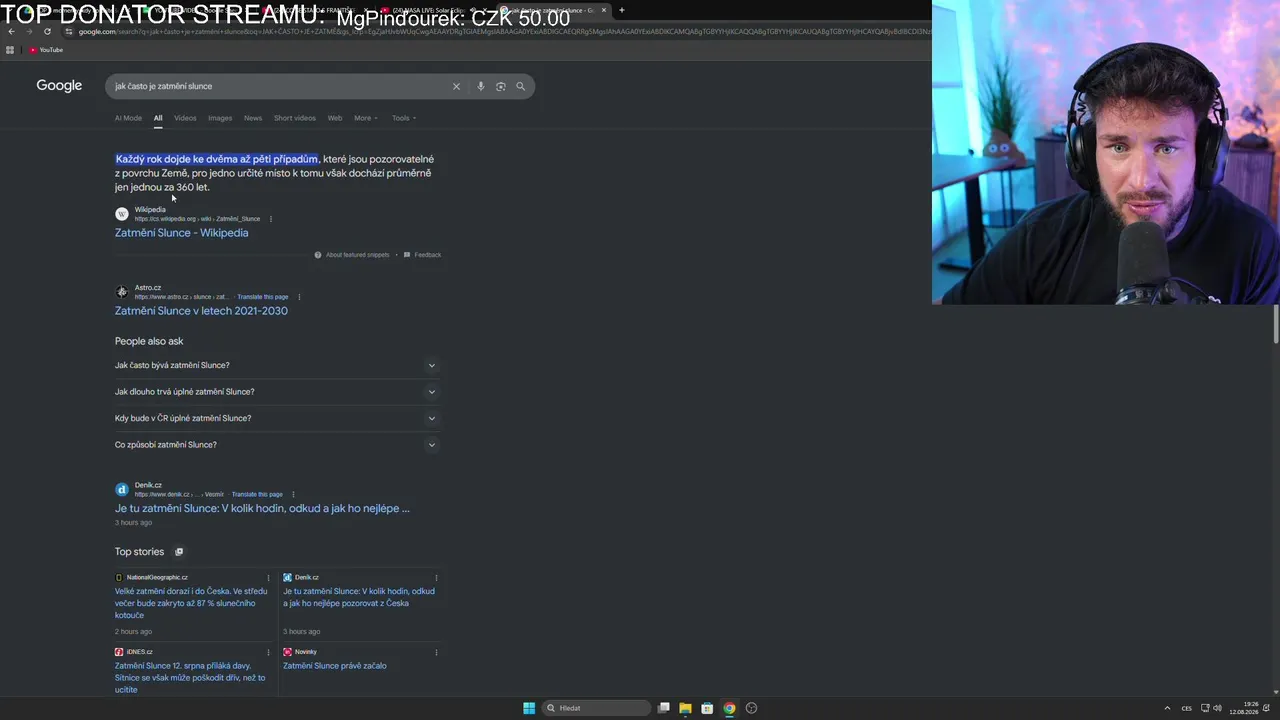The image size is (1280, 720).
Task: Click the About featured snippets help icon
Action: point(318,255)
